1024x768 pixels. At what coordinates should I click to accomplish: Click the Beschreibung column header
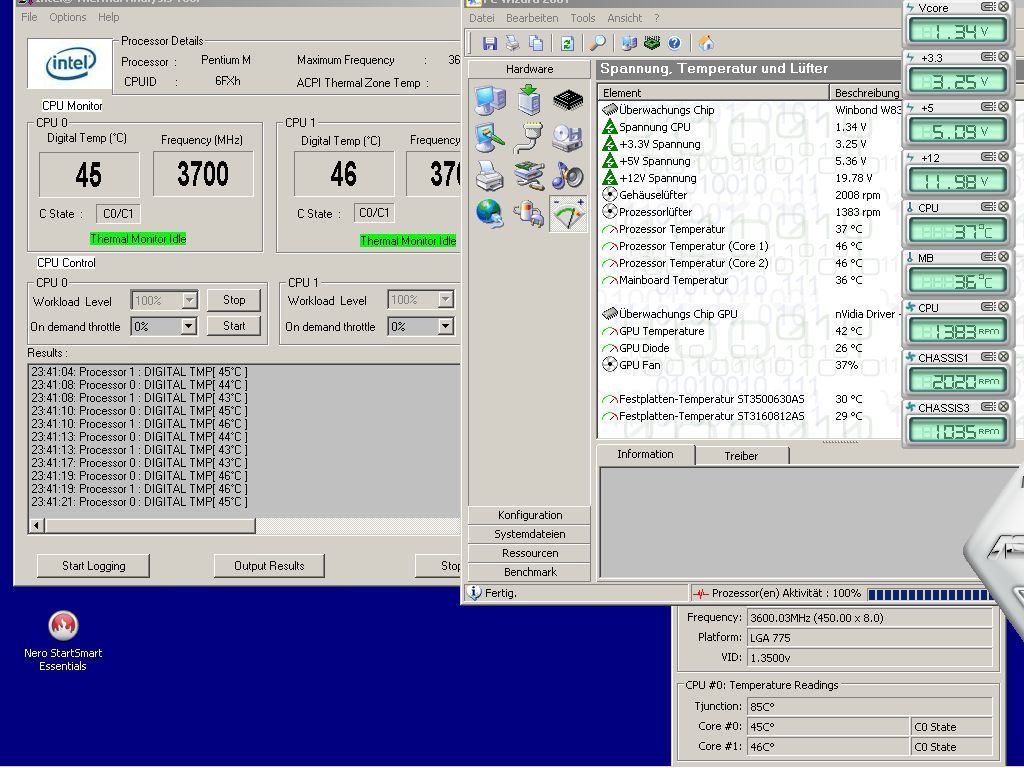pos(865,93)
